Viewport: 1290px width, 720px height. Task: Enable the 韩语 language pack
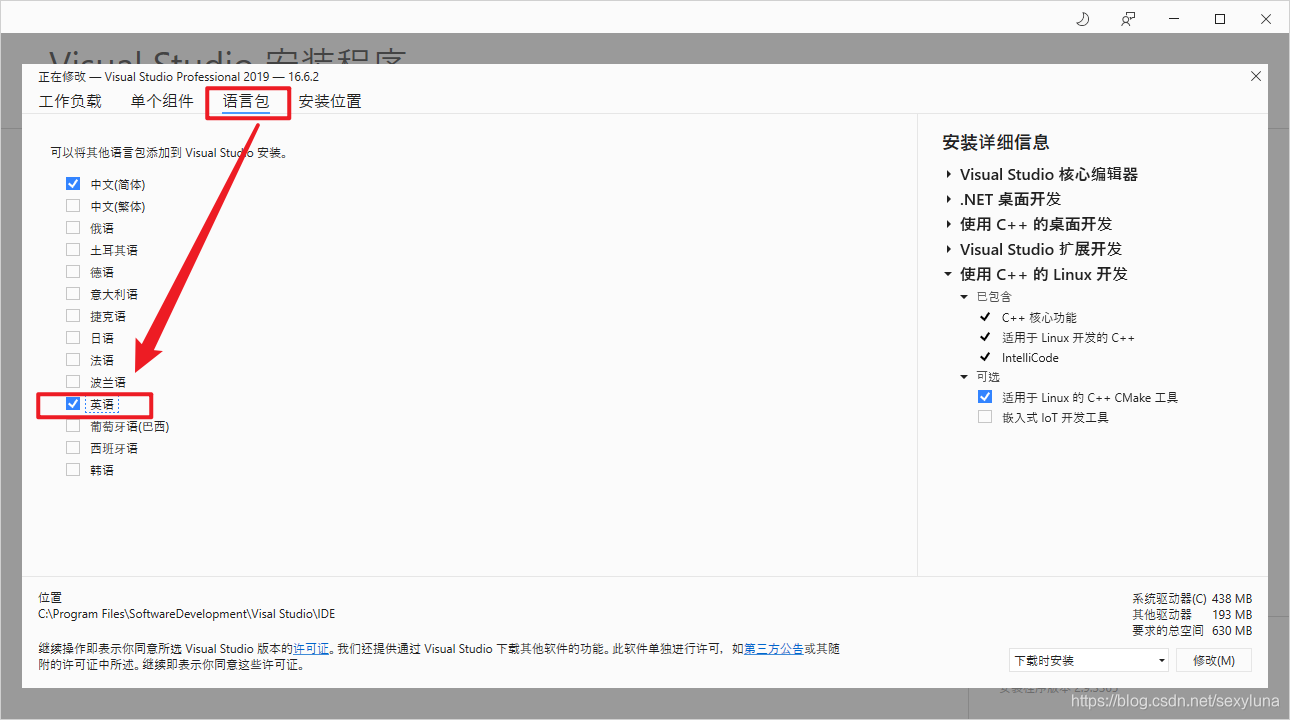pos(72,469)
